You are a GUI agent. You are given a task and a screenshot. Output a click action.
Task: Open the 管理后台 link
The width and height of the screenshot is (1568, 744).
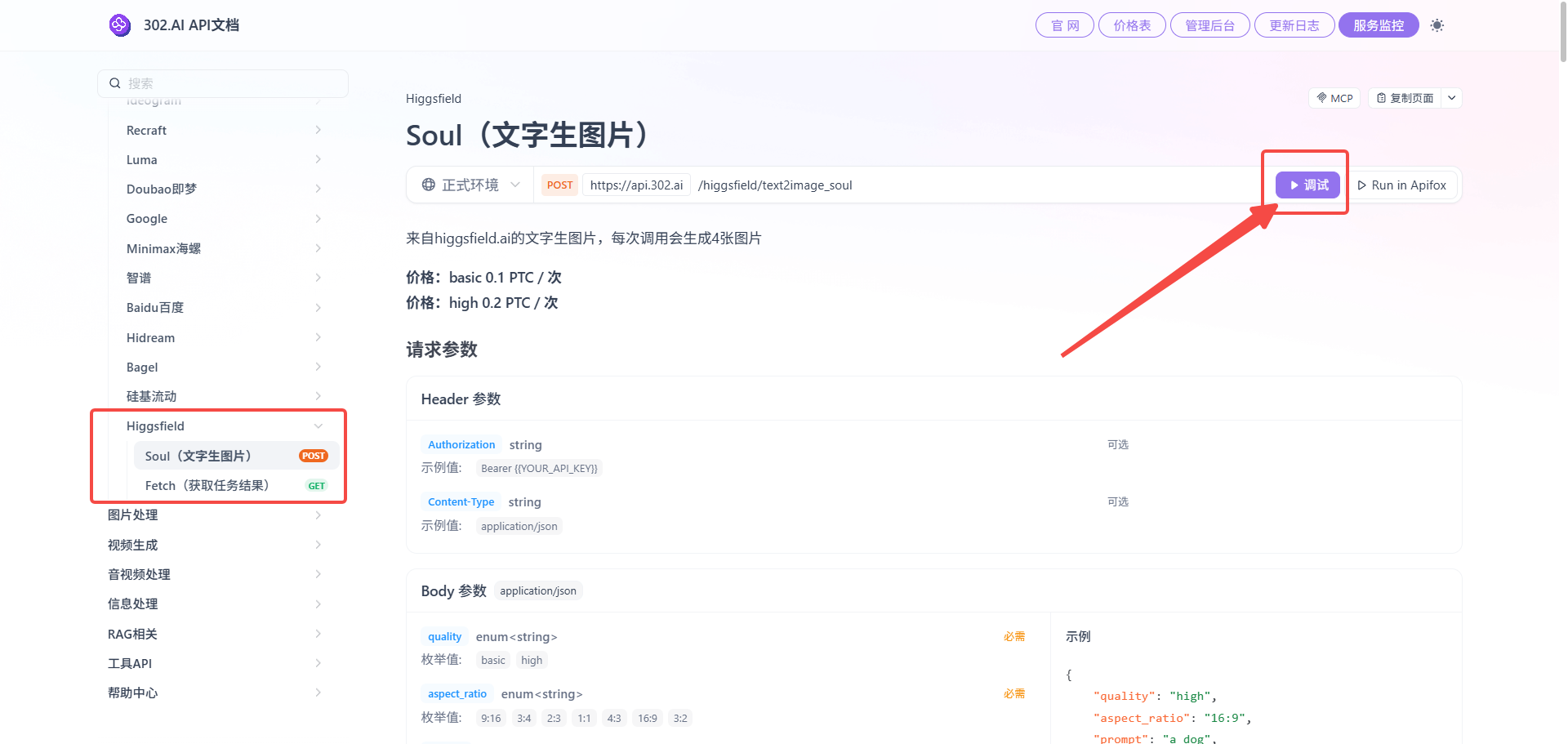[1210, 25]
